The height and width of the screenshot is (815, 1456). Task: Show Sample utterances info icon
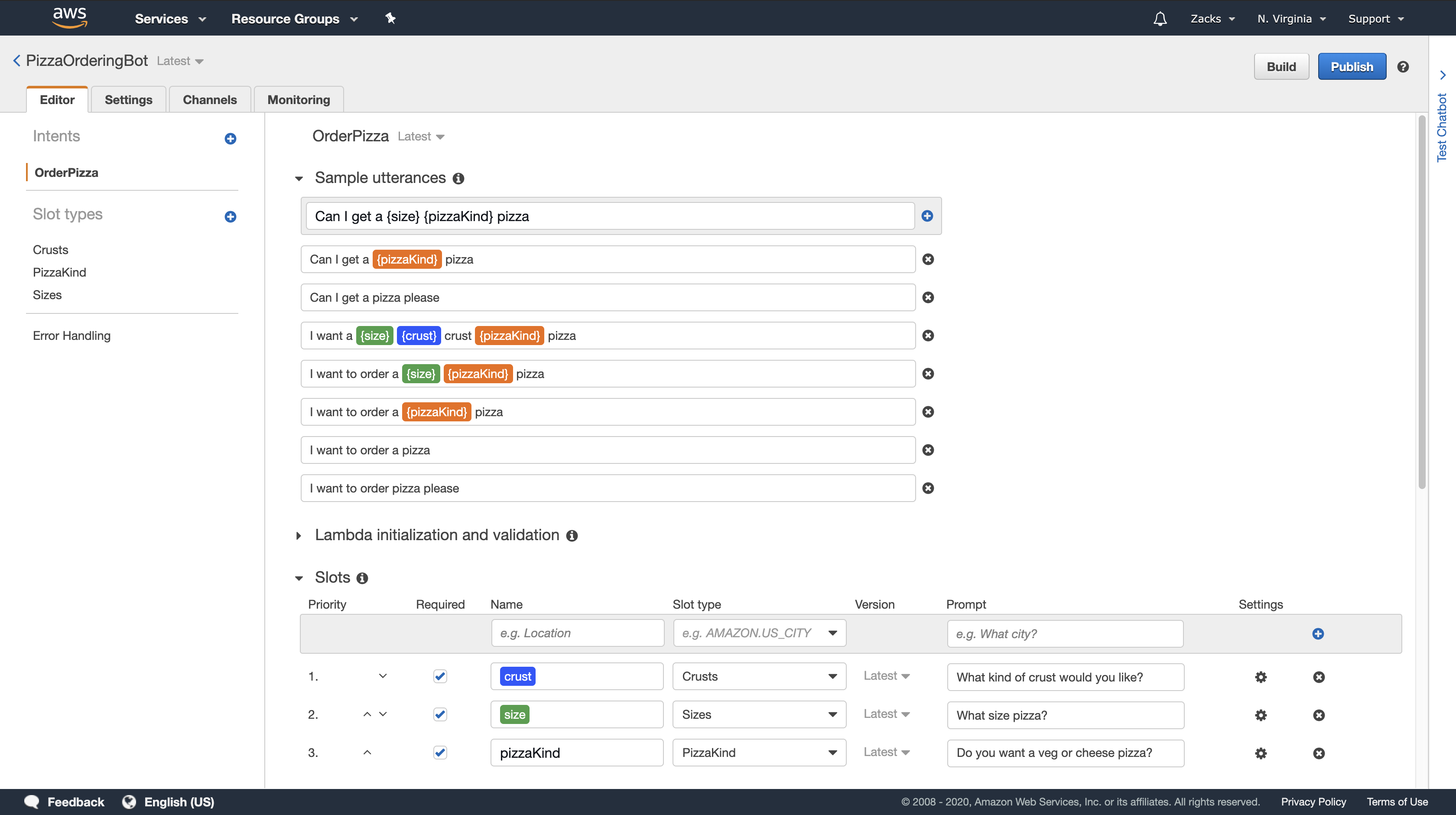[458, 179]
